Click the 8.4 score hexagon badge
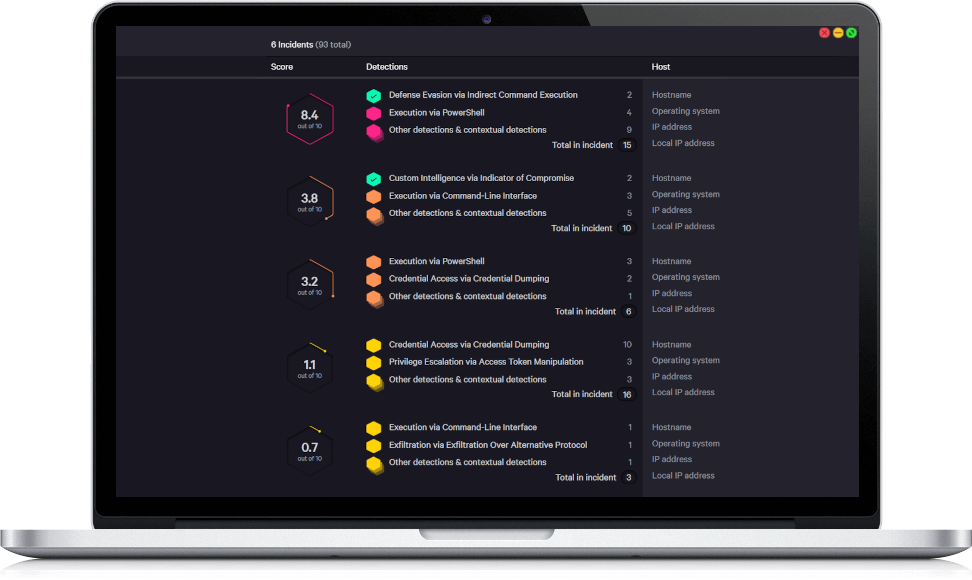The image size is (972, 580). tap(309, 119)
